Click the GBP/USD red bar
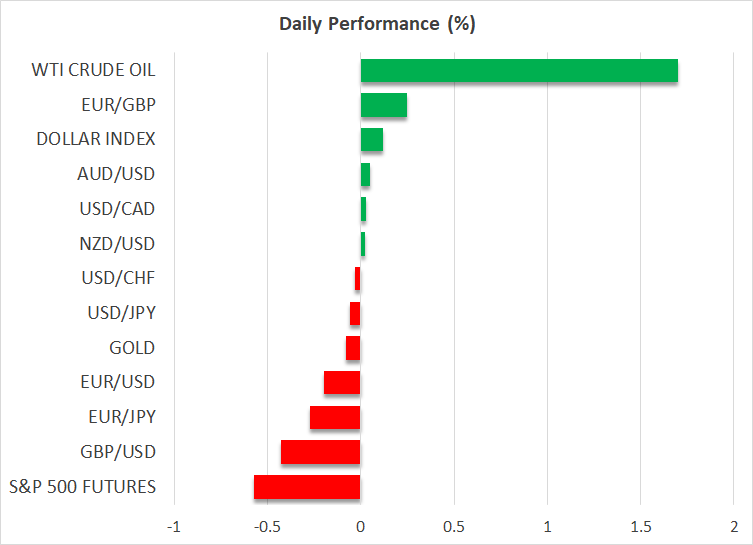 click(x=321, y=452)
